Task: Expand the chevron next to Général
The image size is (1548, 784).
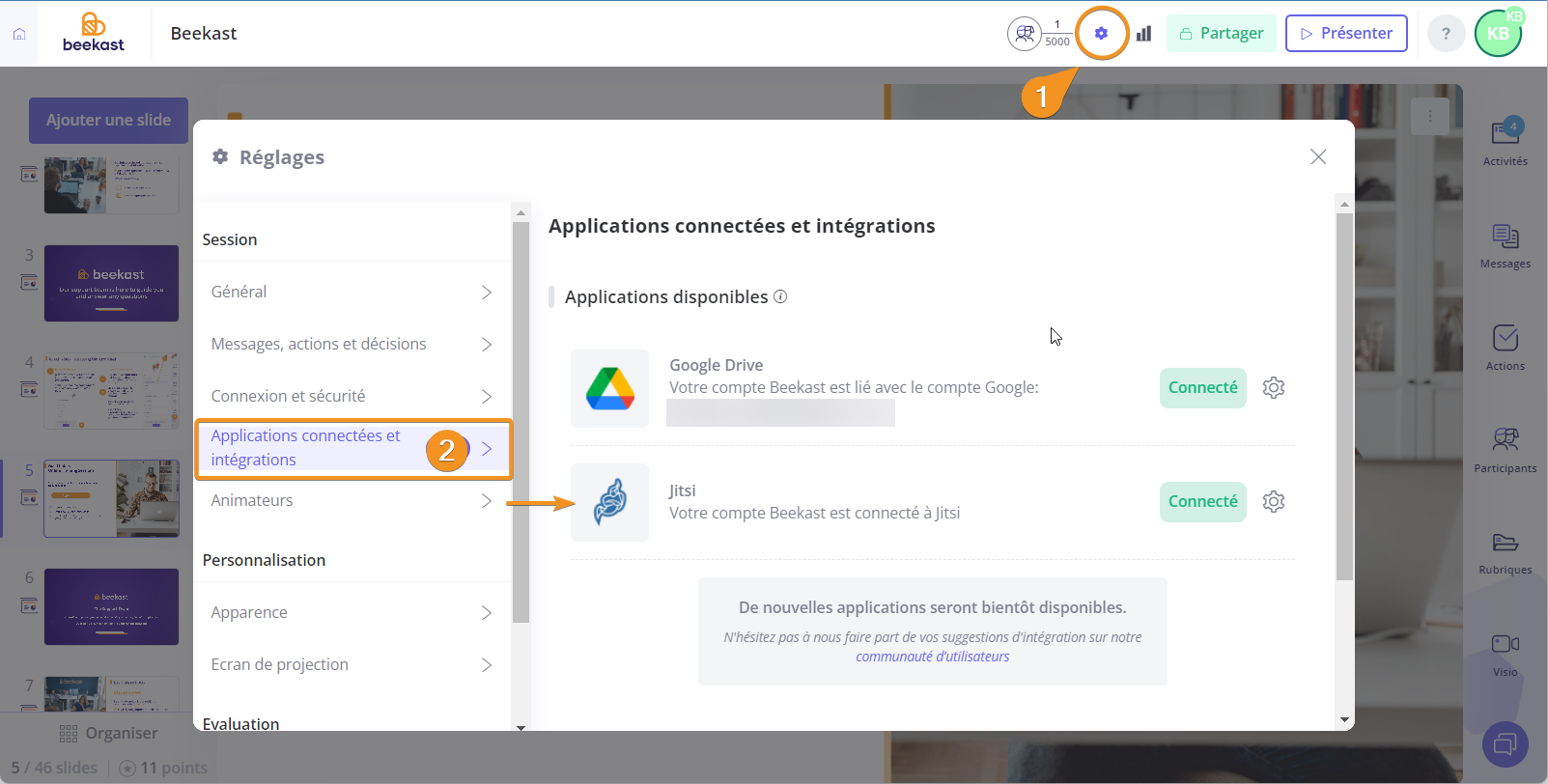Action: click(x=487, y=292)
